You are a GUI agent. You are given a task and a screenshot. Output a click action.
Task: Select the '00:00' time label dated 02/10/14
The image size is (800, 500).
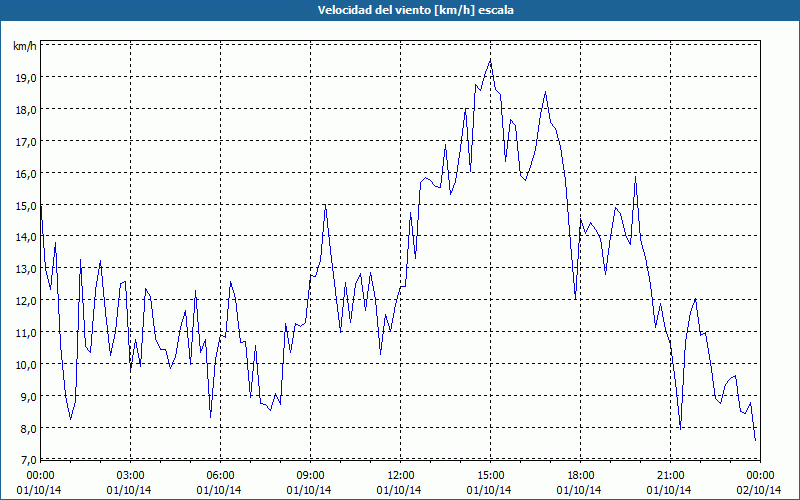760,476
